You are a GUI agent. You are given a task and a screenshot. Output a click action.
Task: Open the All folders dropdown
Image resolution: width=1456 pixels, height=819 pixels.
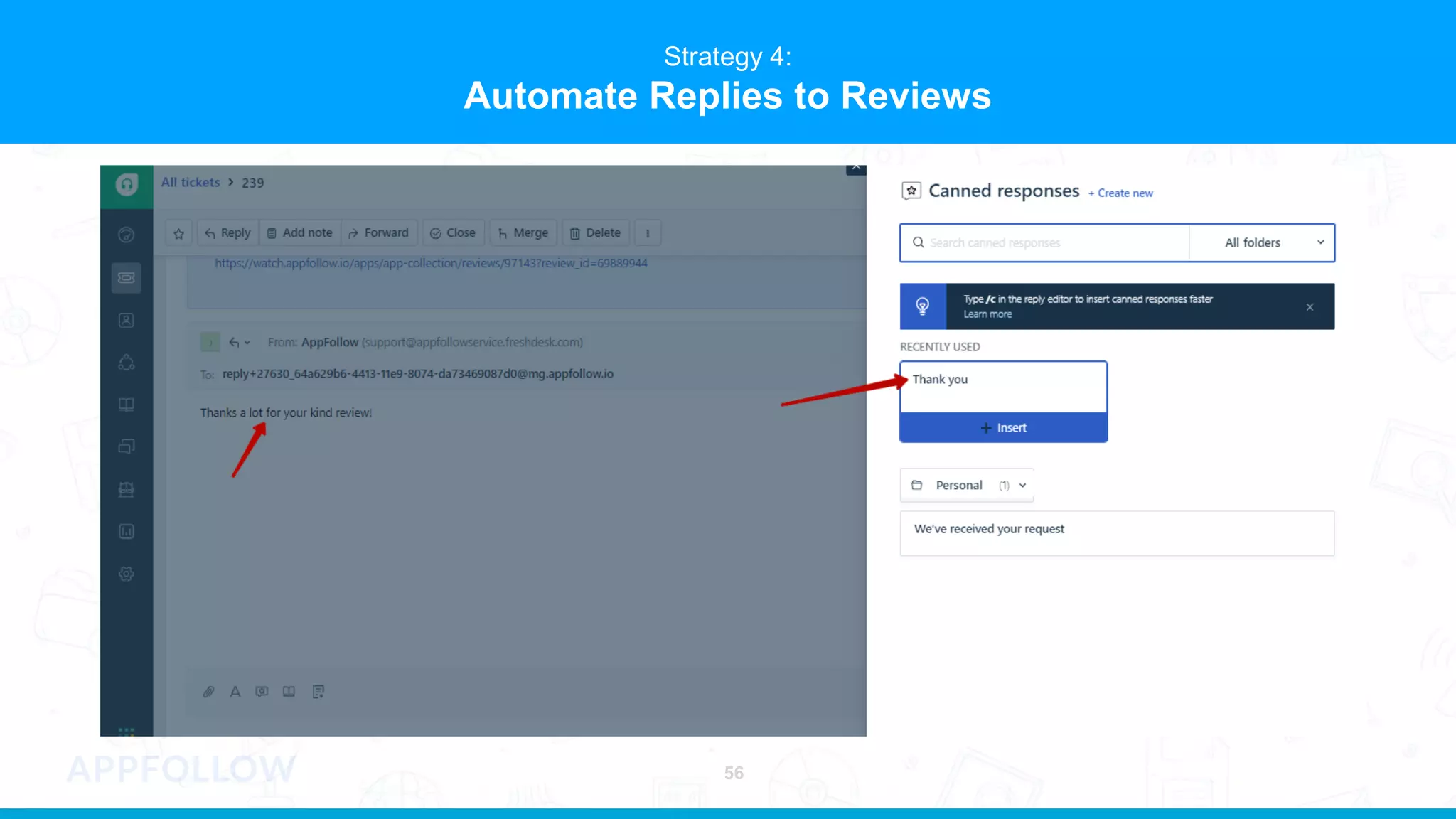click(x=1262, y=243)
